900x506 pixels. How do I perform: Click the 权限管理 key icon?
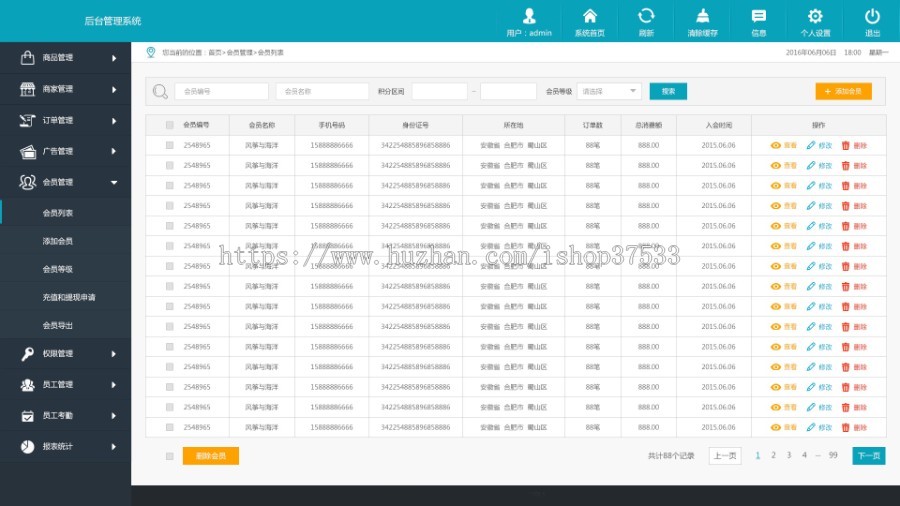coord(27,353)
